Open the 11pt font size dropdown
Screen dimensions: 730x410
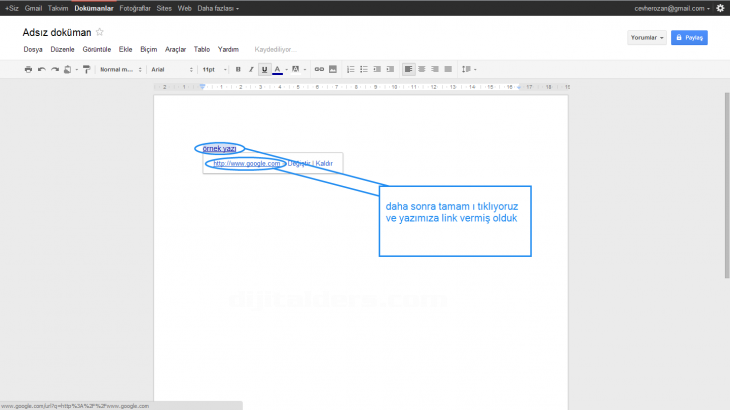(x=214, y=69)
